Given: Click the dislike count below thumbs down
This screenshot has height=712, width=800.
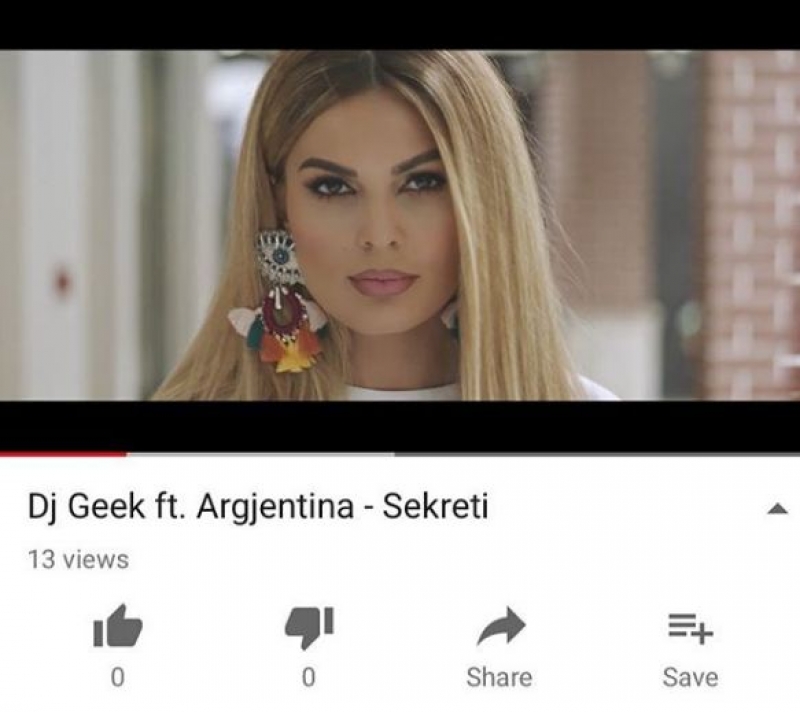Looking at the screenshot, I should (309, 678).
